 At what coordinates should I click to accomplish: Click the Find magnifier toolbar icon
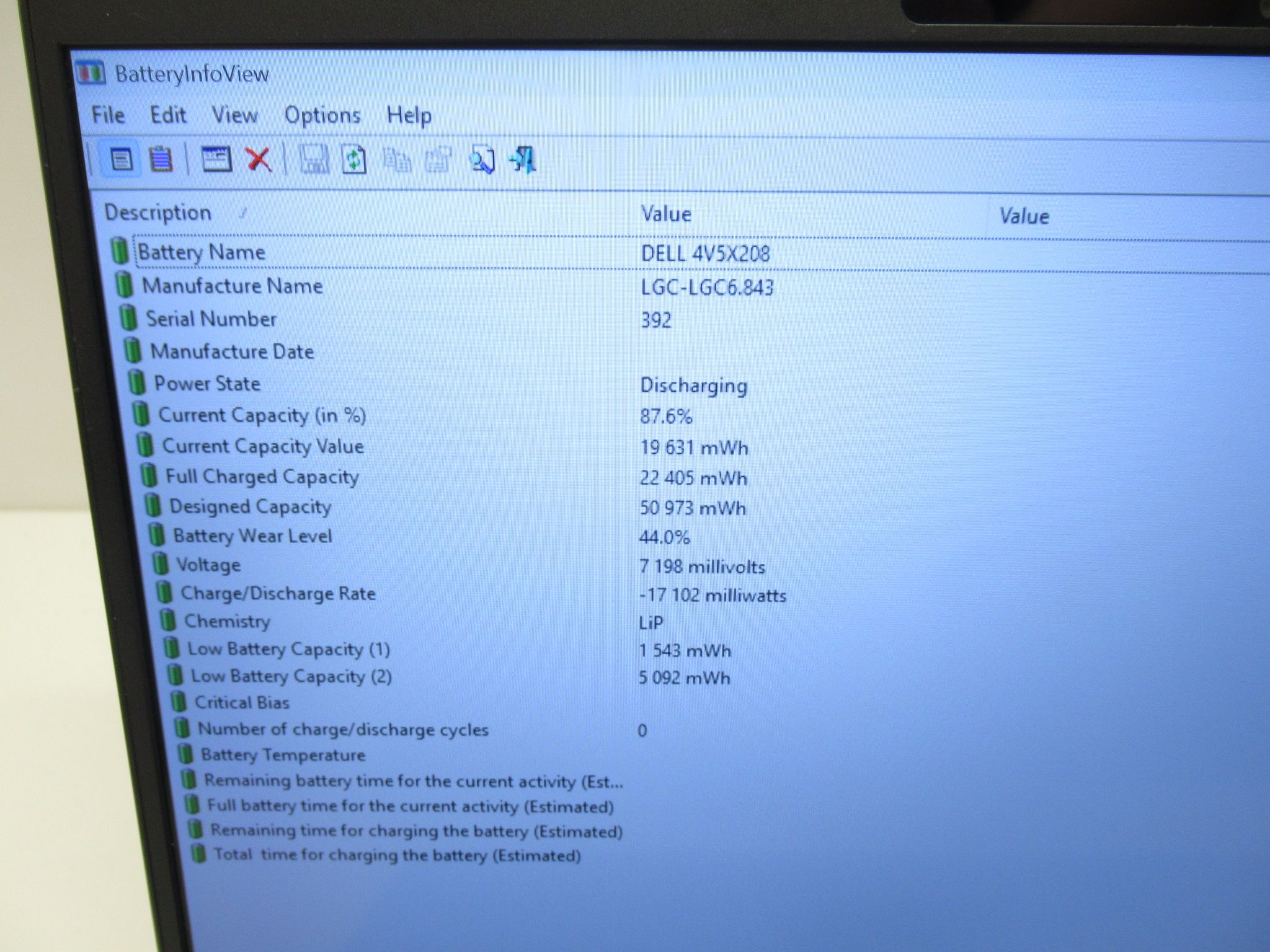pyautogui.click(x=481, y=161)
